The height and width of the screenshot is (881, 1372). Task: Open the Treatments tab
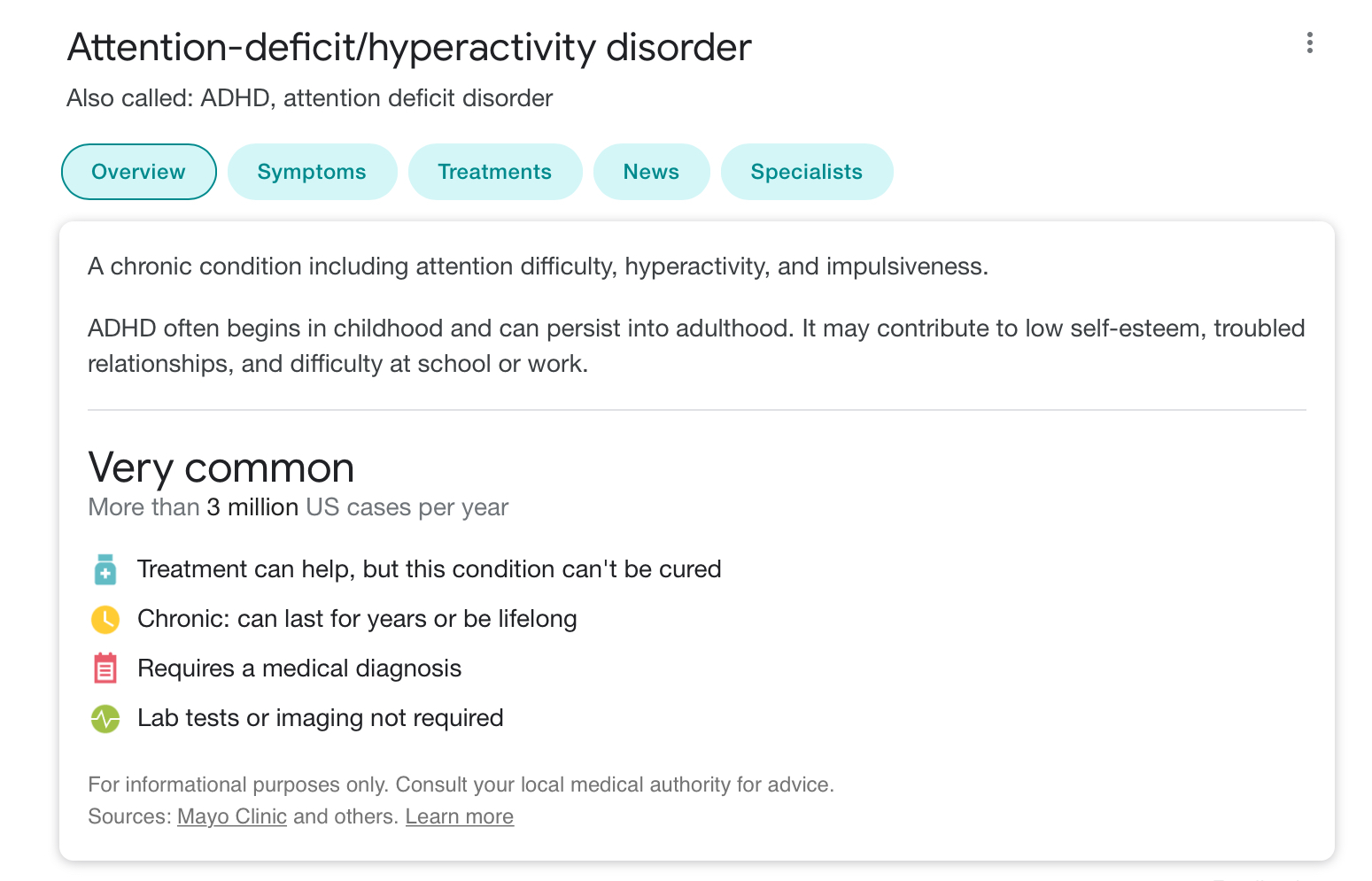[x=495, y=172]
